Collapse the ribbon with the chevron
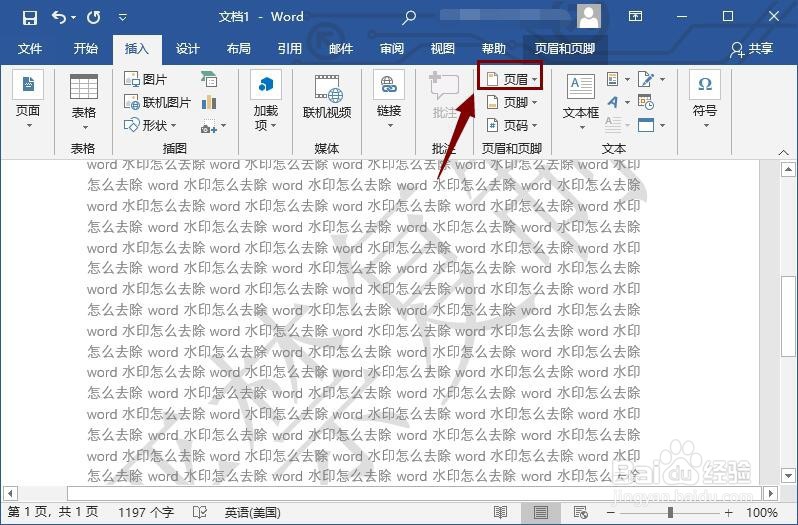 [783, 152]
